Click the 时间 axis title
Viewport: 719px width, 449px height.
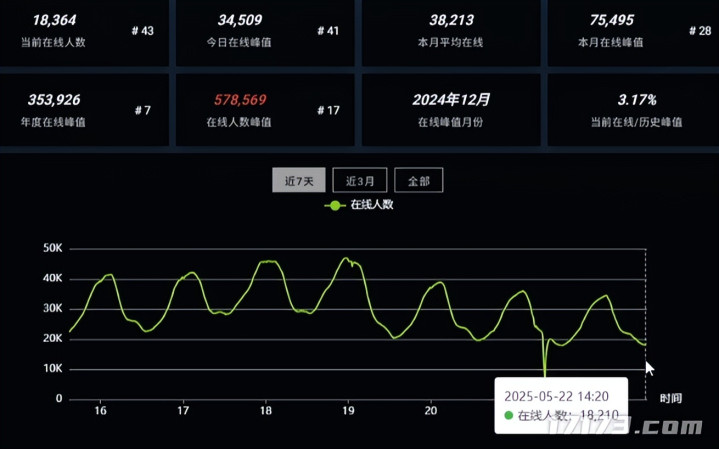click(671, 398)
